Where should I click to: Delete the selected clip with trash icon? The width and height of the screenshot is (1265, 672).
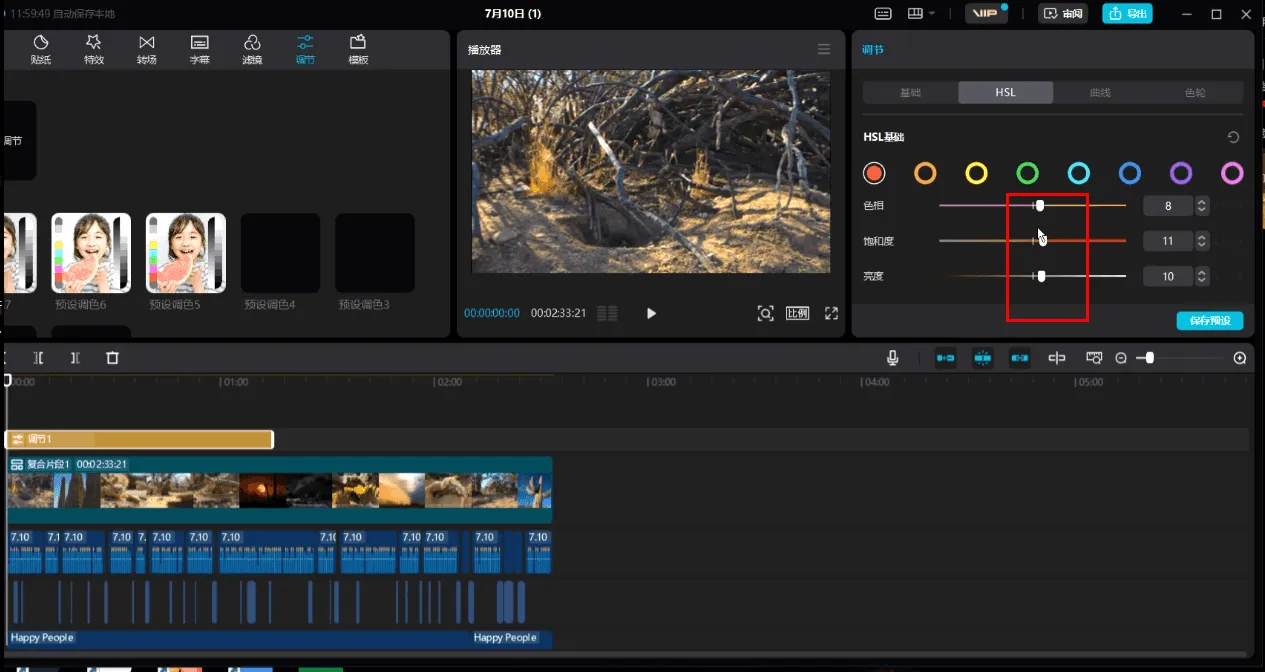tap(112, 358)
